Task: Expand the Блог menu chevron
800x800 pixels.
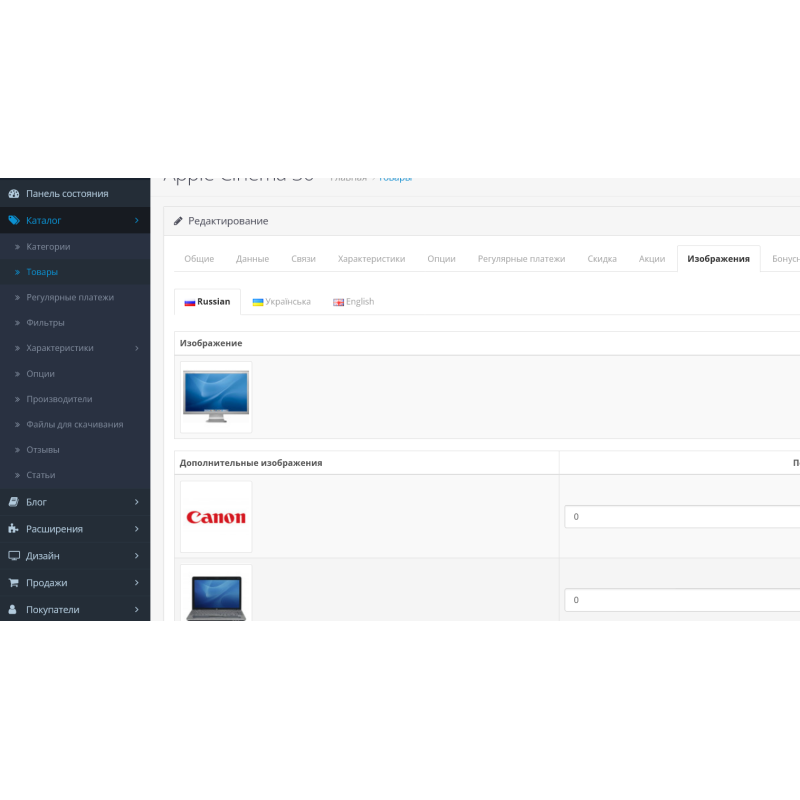Action: coord(136,502)
